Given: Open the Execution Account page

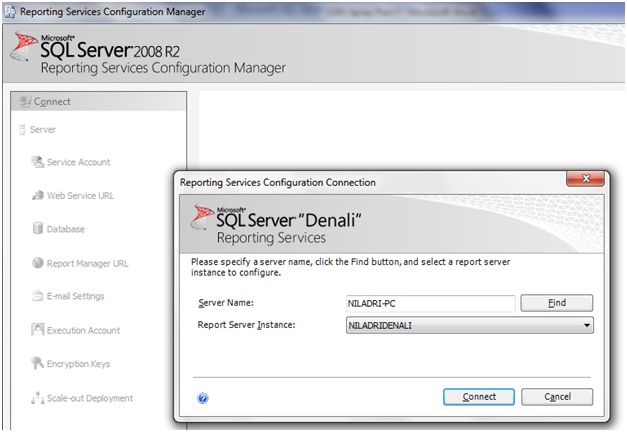Looking at the screenshot, I should [x=83, y=330].
